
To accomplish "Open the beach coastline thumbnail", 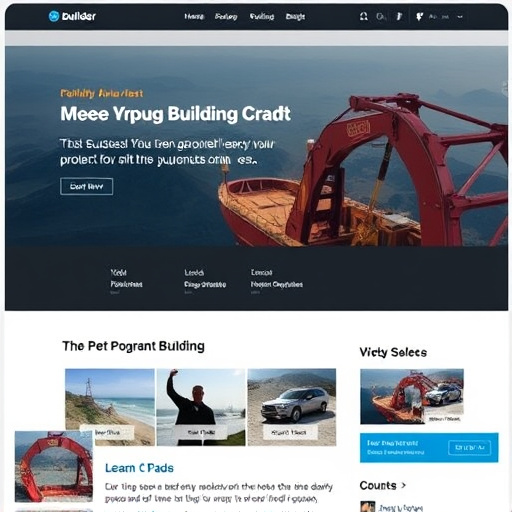I will click(x=110, y=407).
